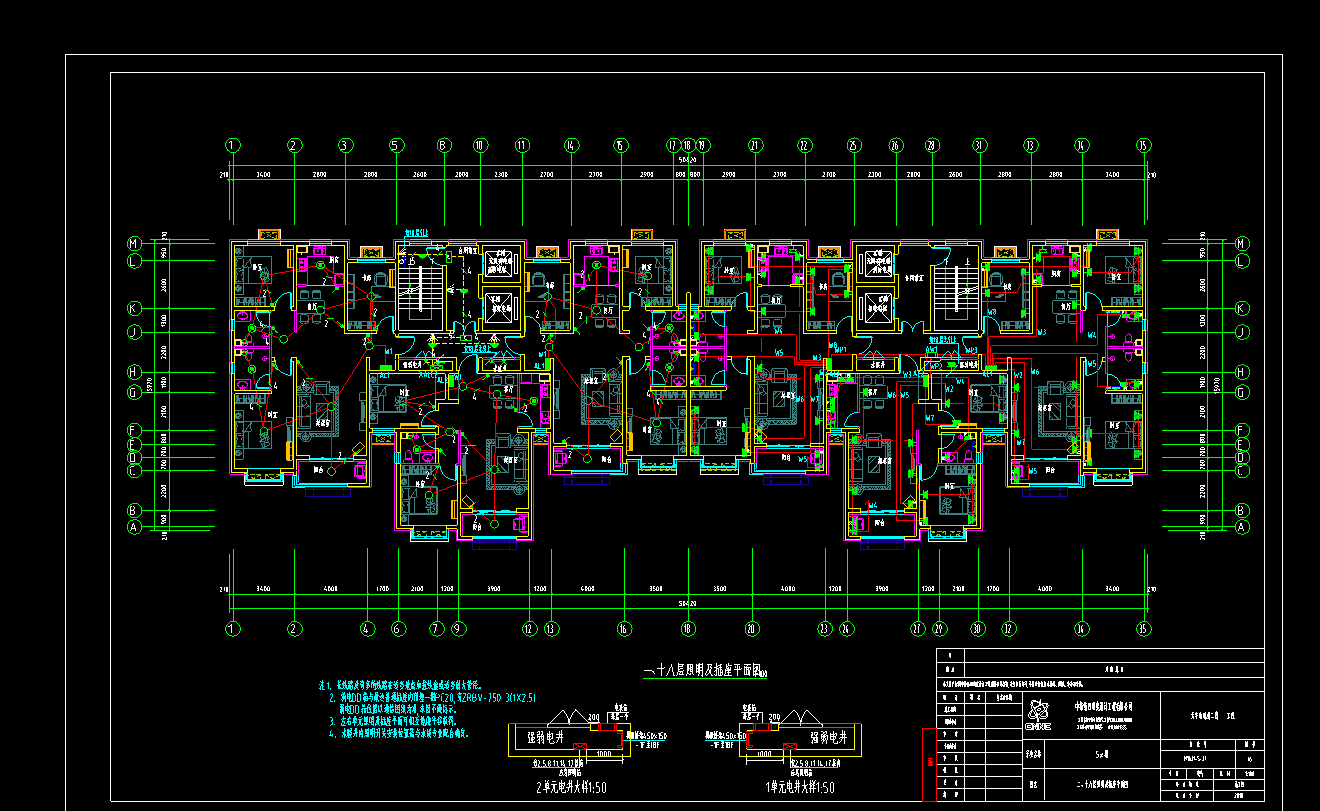Select grid axis bubble 25
The height and width of the screenshot is (811, 1320).
[x=853, y=145]
